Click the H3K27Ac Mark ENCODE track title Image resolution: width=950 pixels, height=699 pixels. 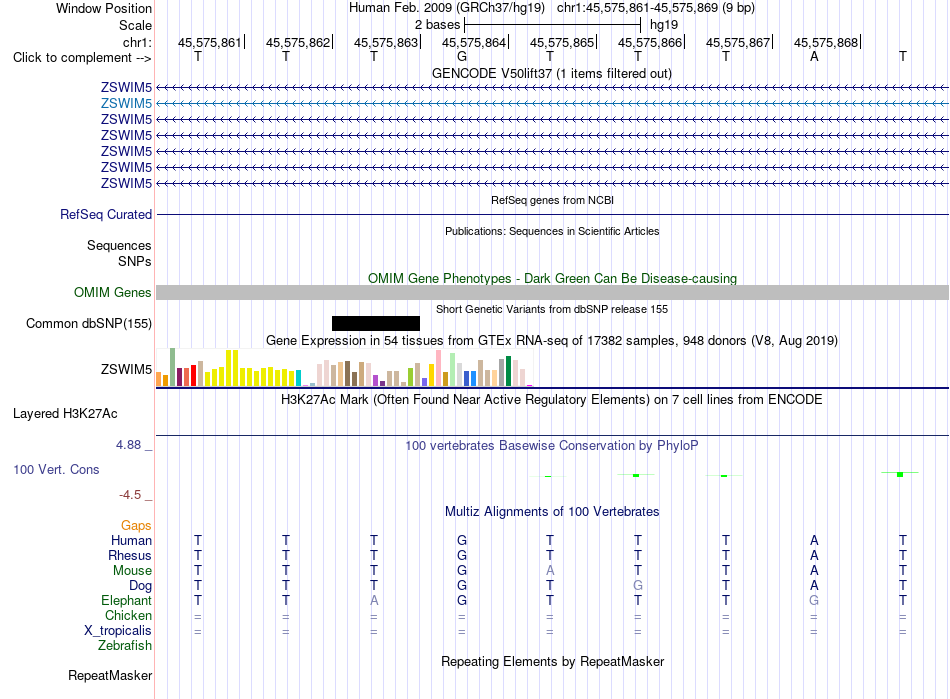[551, 400]
